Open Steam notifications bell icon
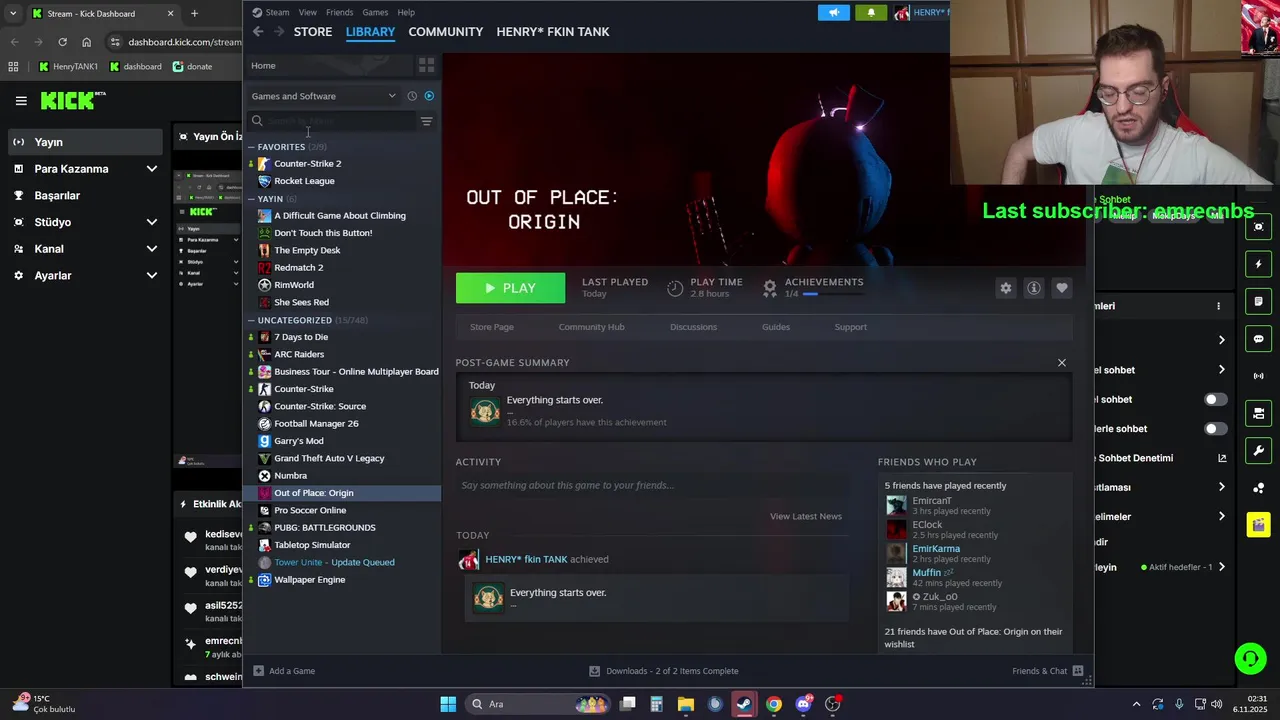The image size is (1280, 720). click(870, 12)
